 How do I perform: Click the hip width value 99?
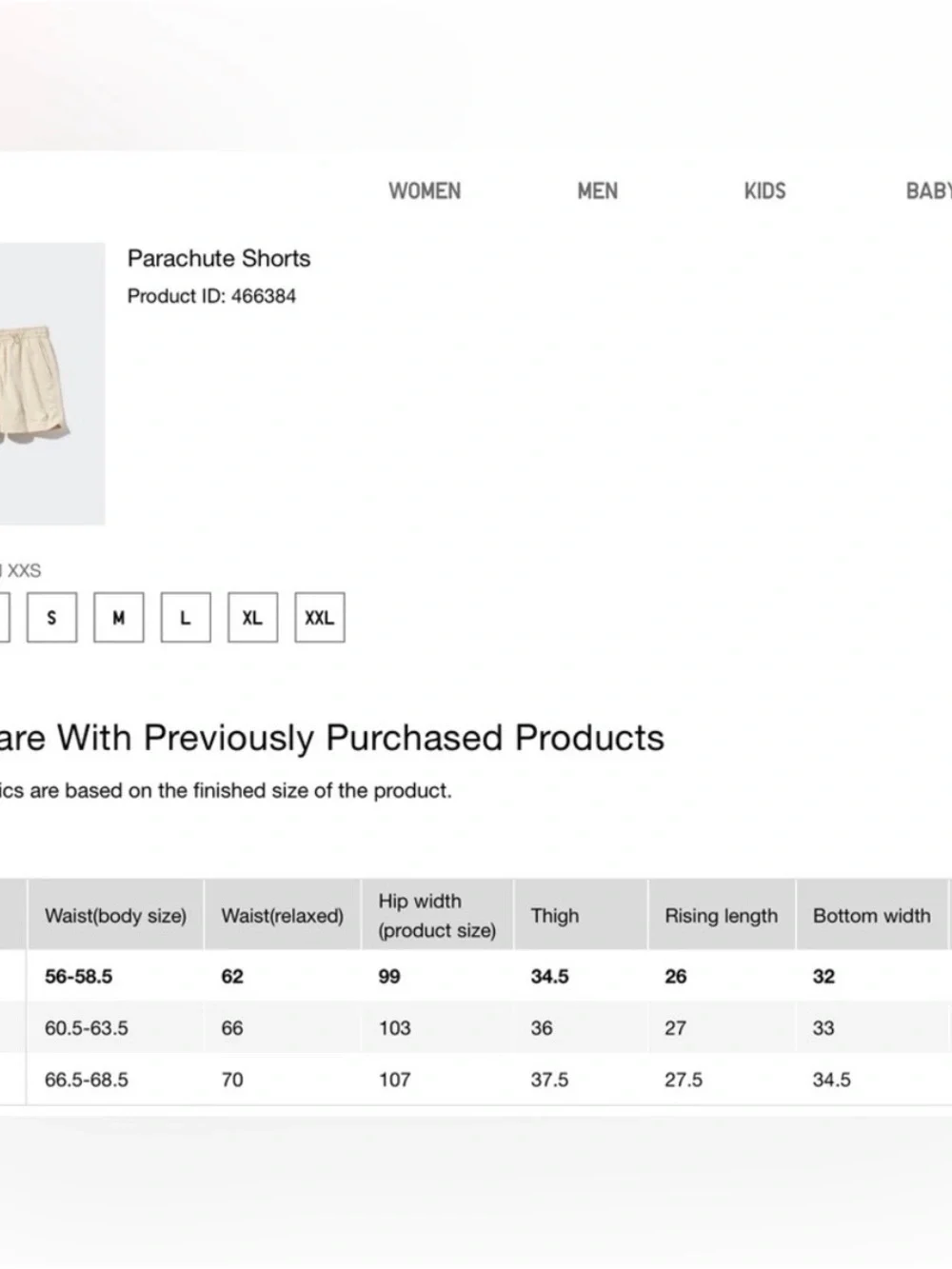389,977
